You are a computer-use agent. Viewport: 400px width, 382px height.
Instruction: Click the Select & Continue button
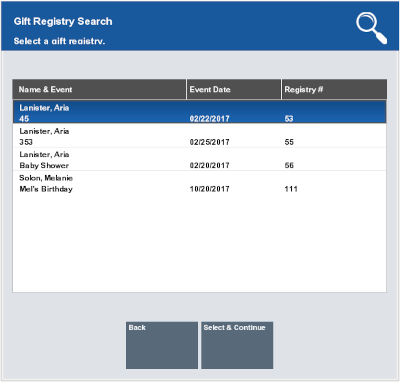click(237, 345)
